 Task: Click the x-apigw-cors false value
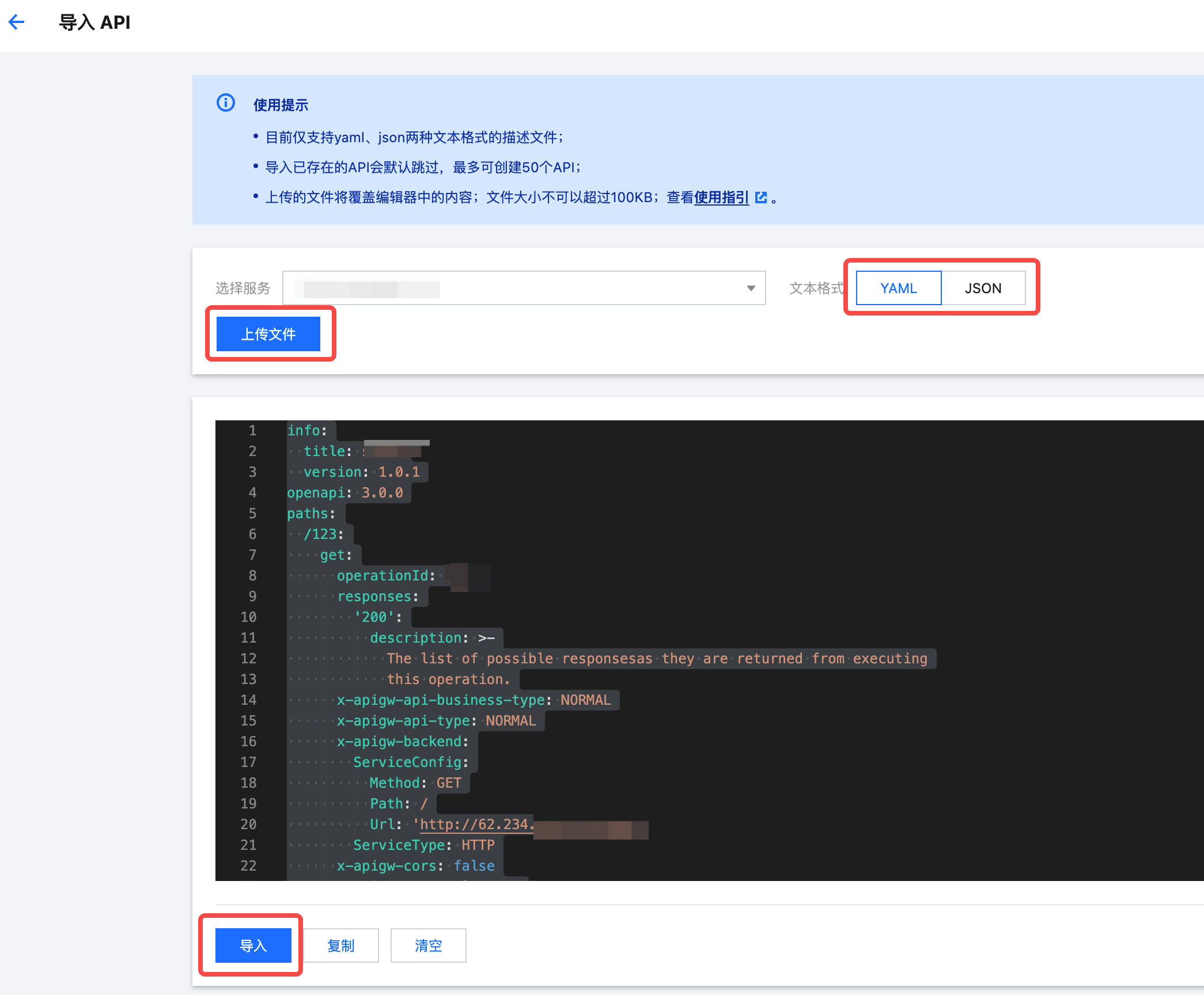pyautogui.click(x=474, y=866)
